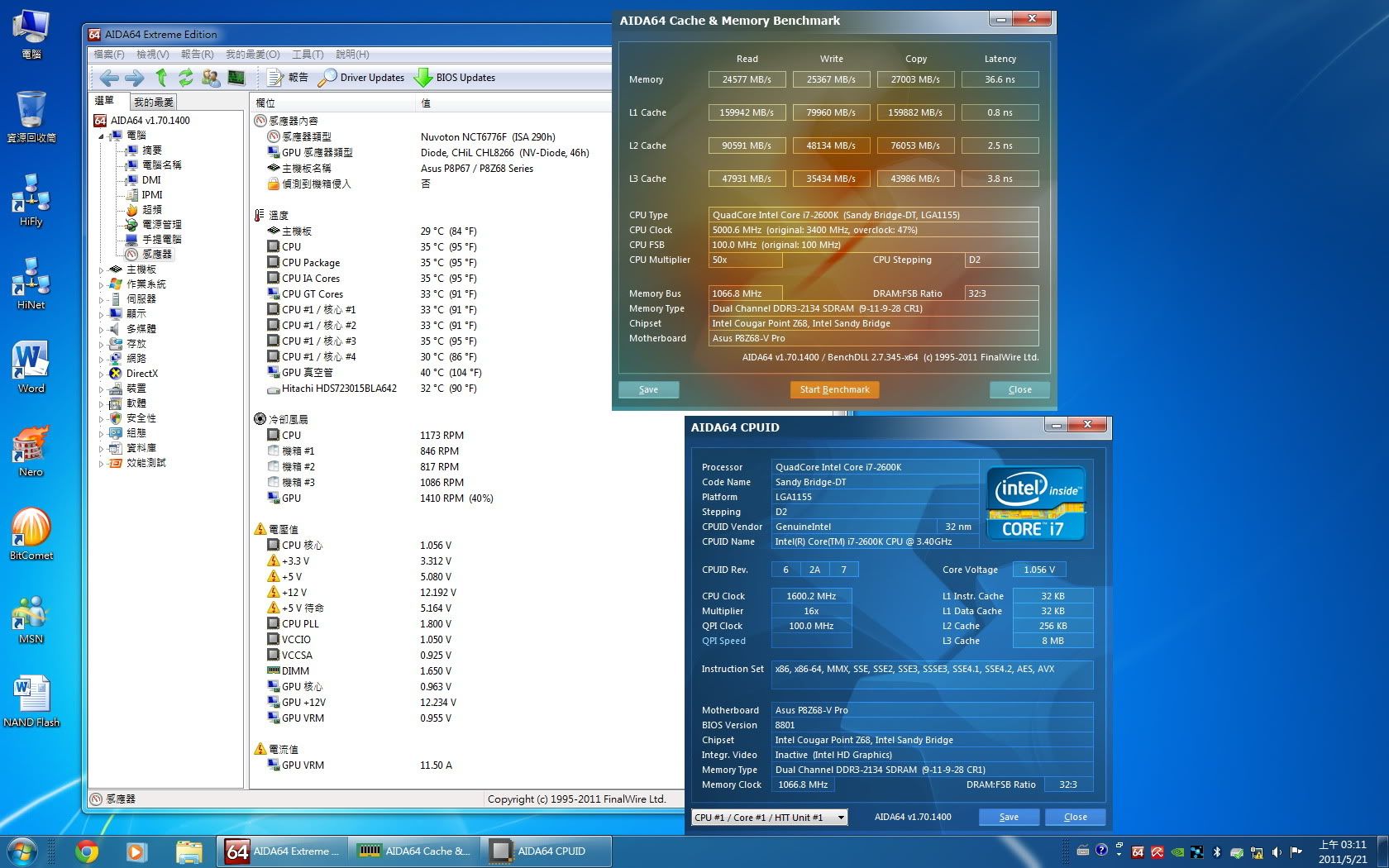This screenshot has width=1389, height=868.
Task: Click Close in the CPUID window
Action: (x=1075, y=817)
